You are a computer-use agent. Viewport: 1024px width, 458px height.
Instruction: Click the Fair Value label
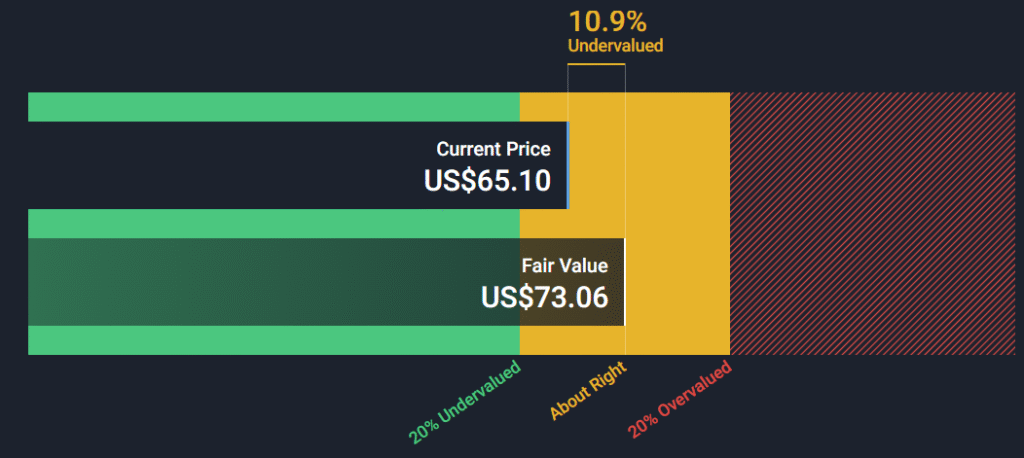tap(565, 266)
